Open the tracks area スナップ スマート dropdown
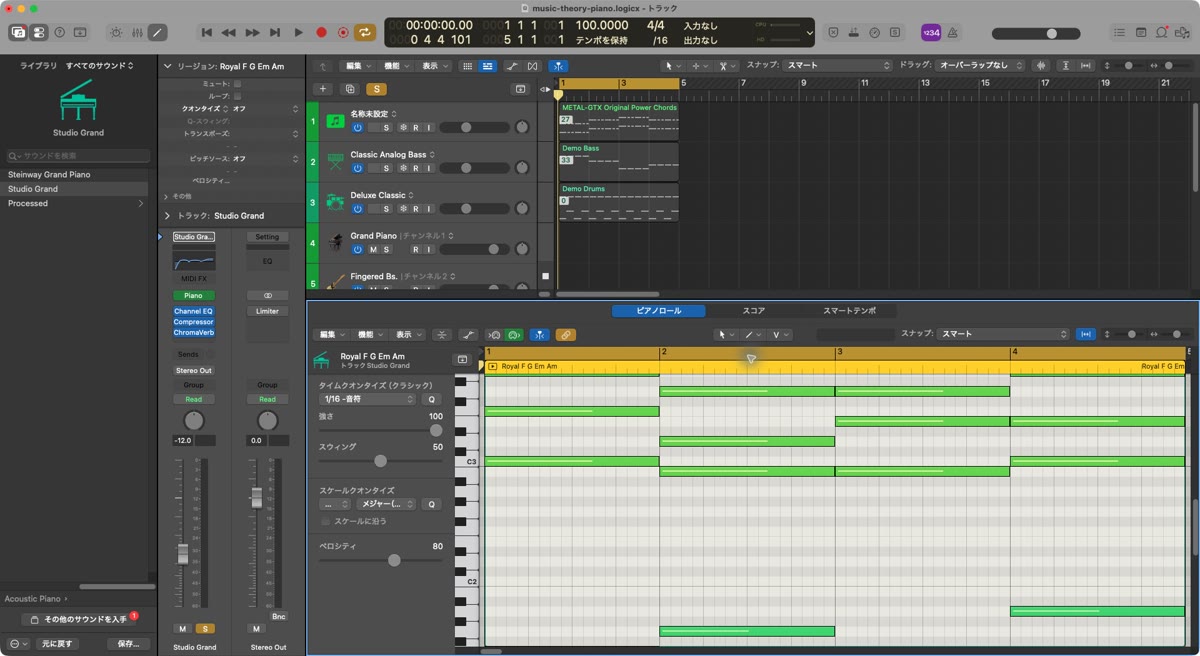Image resolution: width=1200 pixels, height=656 pixels. (x=839, y=66)
